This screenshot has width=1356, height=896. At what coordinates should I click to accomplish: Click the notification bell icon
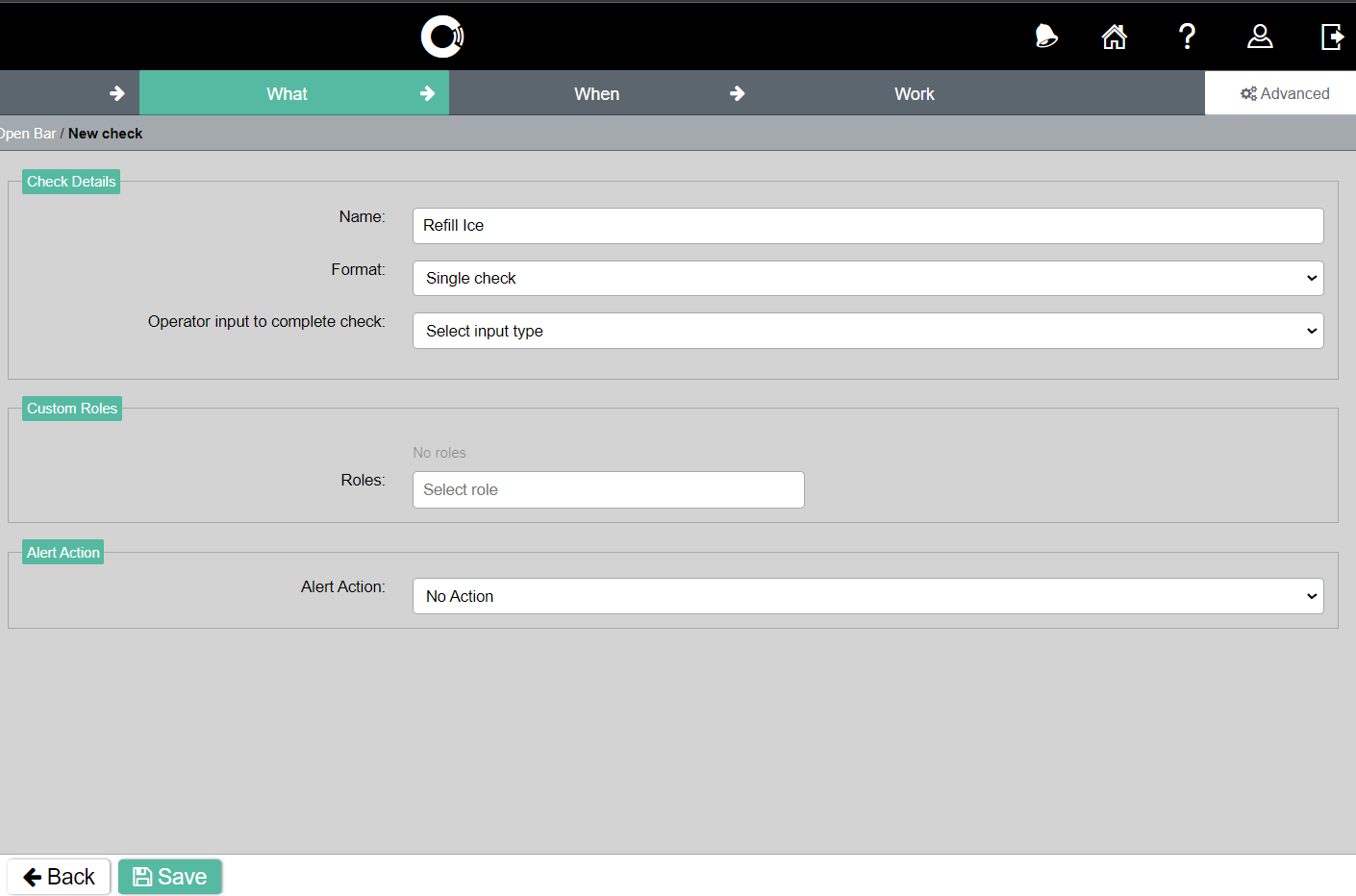(1045, 37)
